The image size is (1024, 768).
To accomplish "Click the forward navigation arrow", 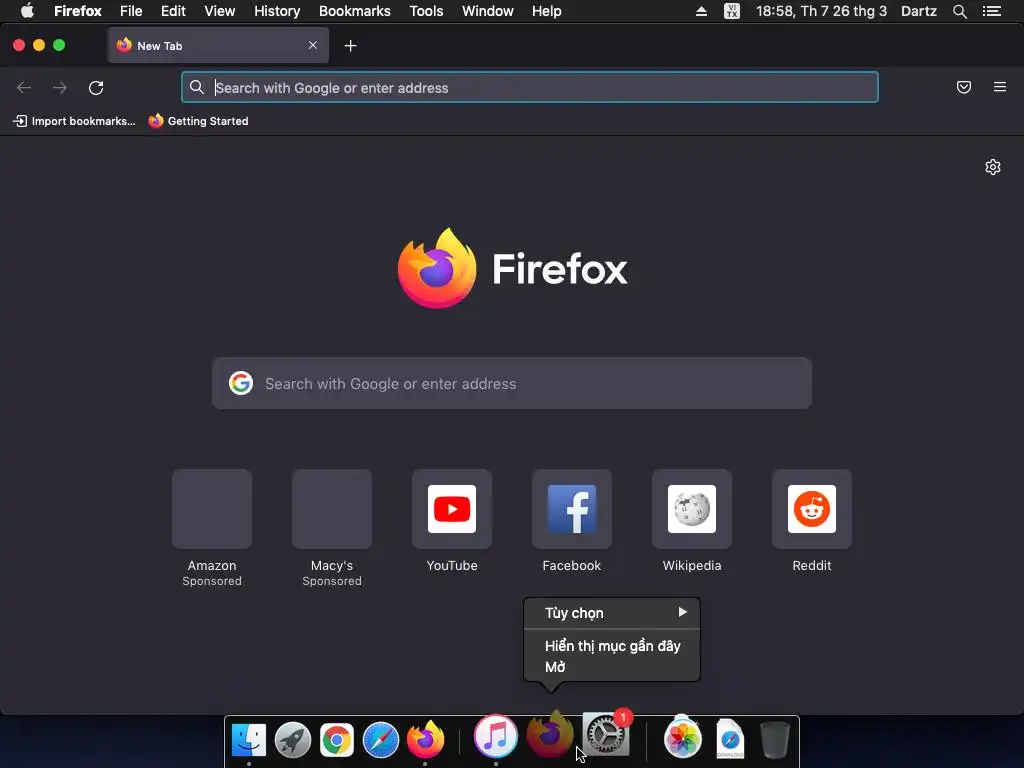I will [x=60, y=88].
